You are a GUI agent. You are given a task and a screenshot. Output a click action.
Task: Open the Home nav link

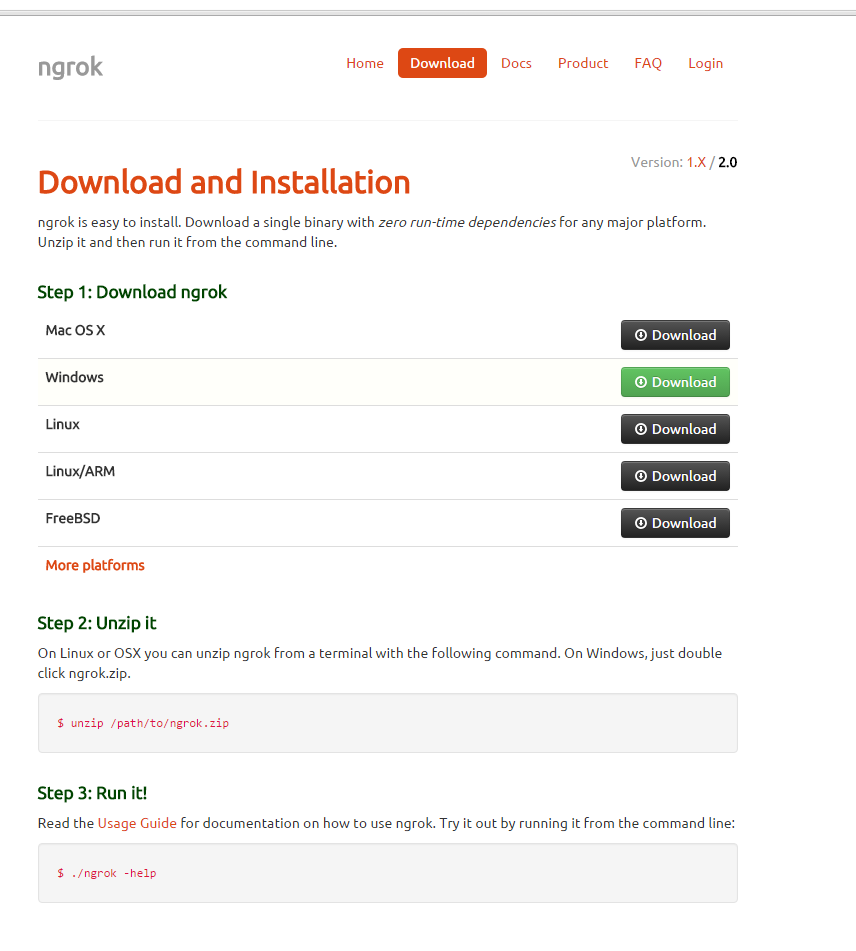pos(365,63)
